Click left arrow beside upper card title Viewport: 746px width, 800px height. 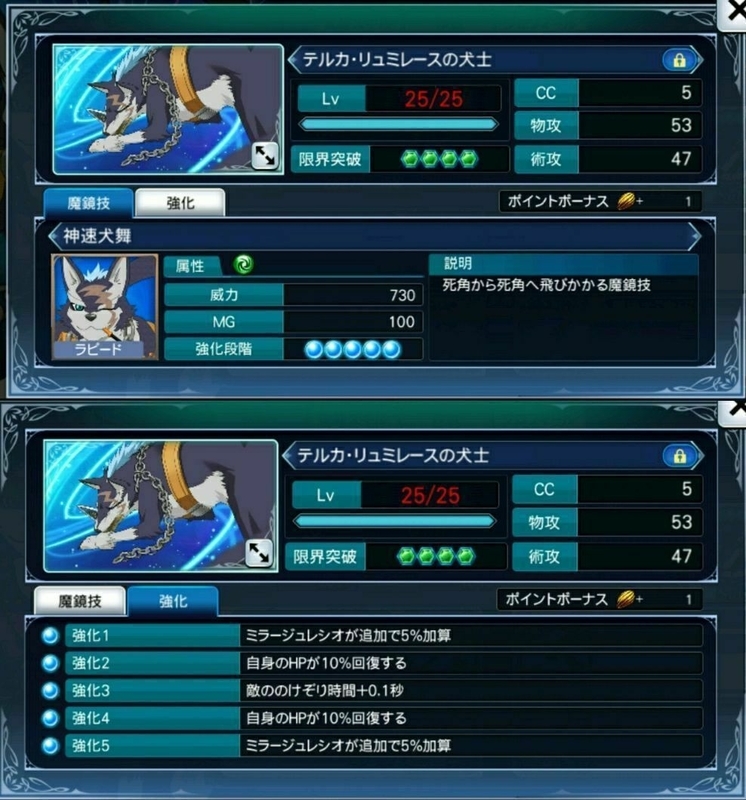point(293,60)
